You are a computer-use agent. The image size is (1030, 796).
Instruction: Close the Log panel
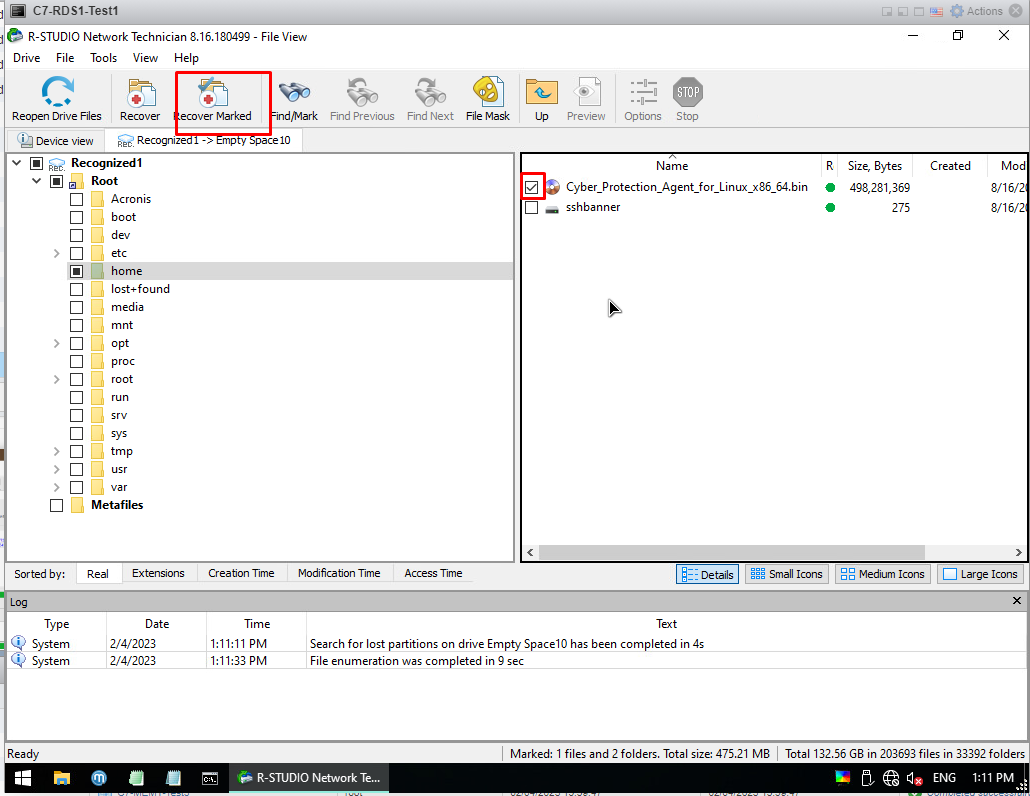coord(1017,601)
